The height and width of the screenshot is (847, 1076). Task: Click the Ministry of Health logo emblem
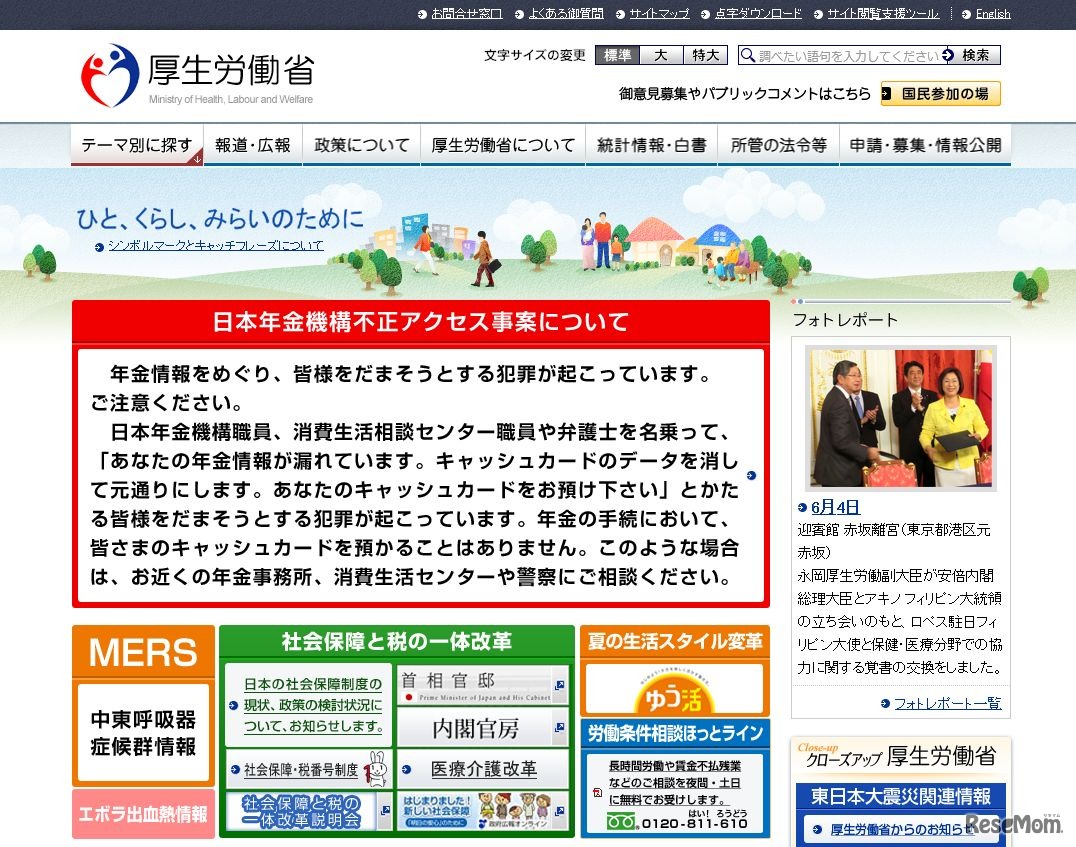(110, 76)
